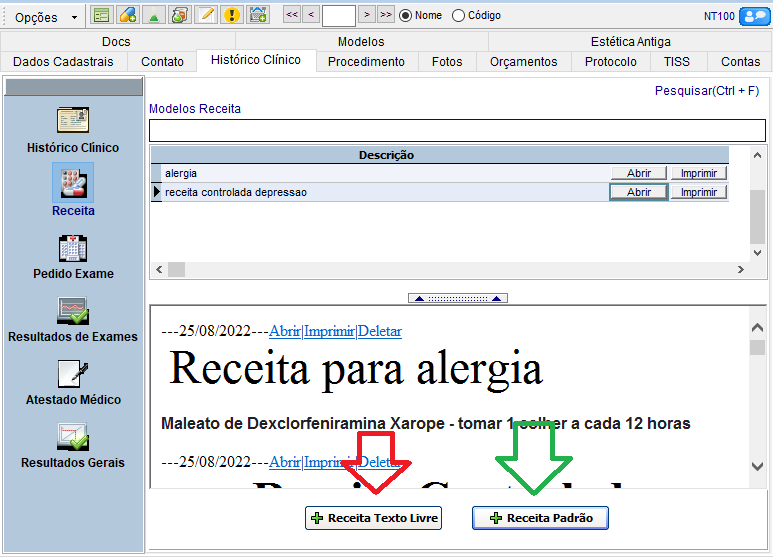Click the Atestado Médico icon
This screenshot has height=557, width=773.
[72, 373]
